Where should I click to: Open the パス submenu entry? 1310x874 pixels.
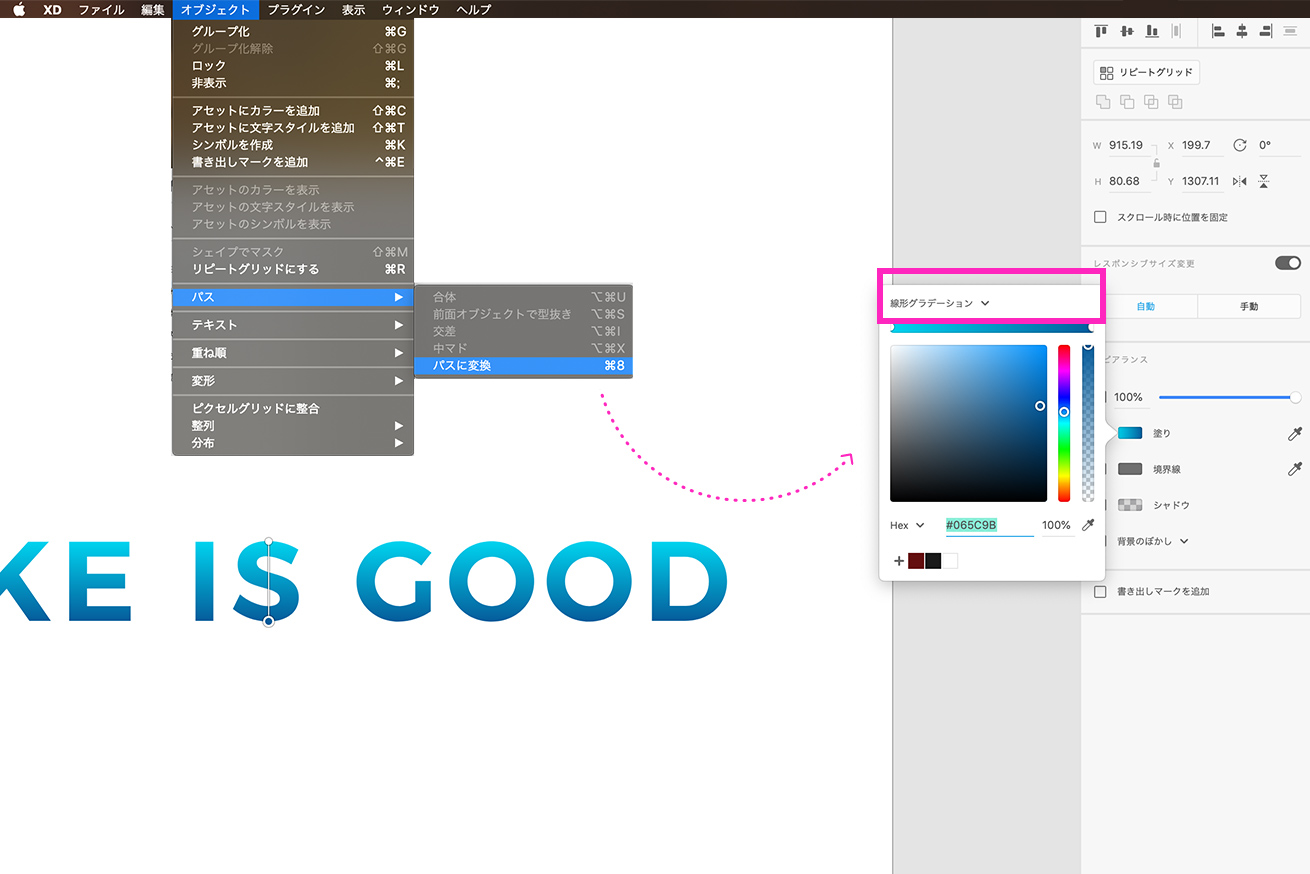[x=293, y=297]
